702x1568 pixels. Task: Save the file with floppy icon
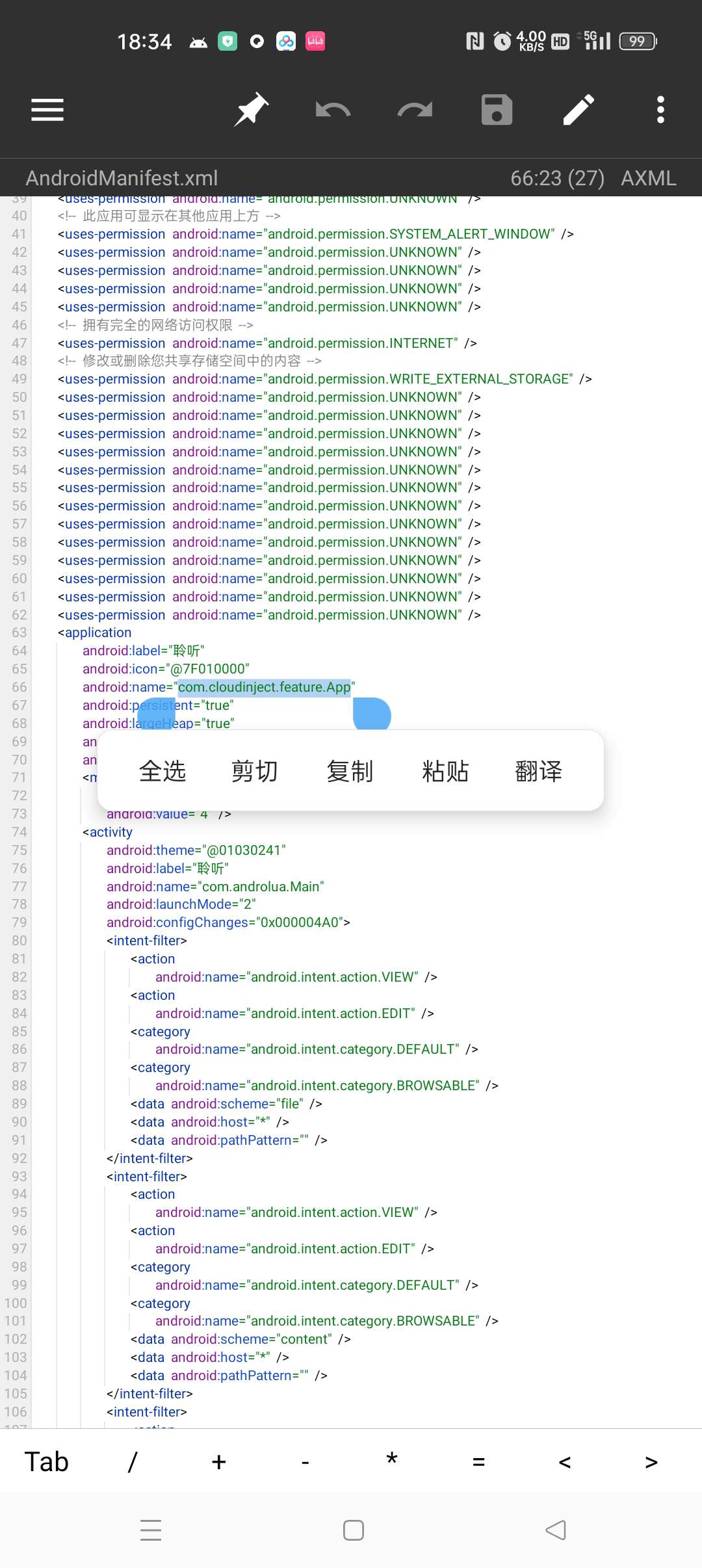click(x=497, y=110)
